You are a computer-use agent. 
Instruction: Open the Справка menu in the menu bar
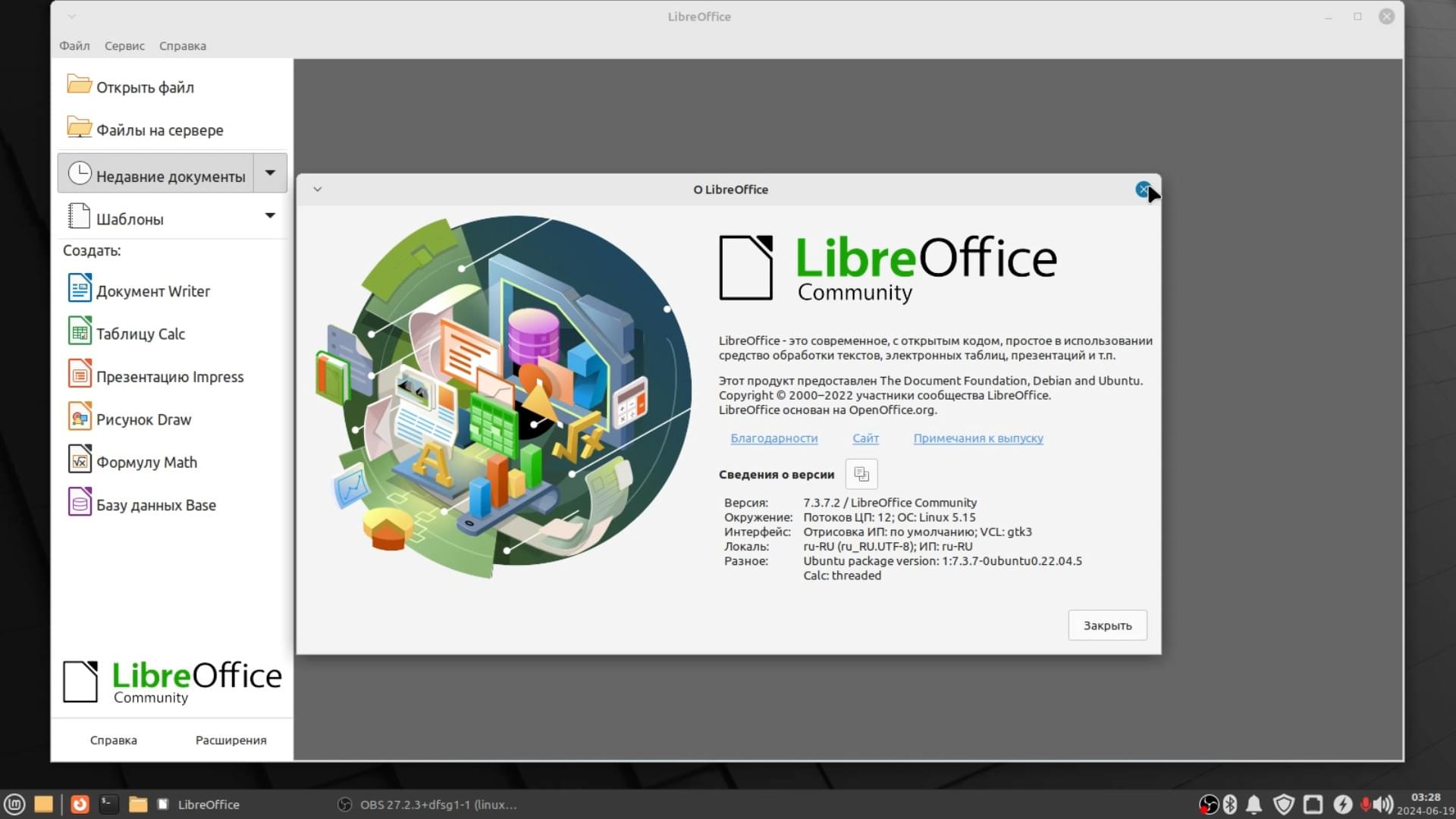click(x=182, y=45)
